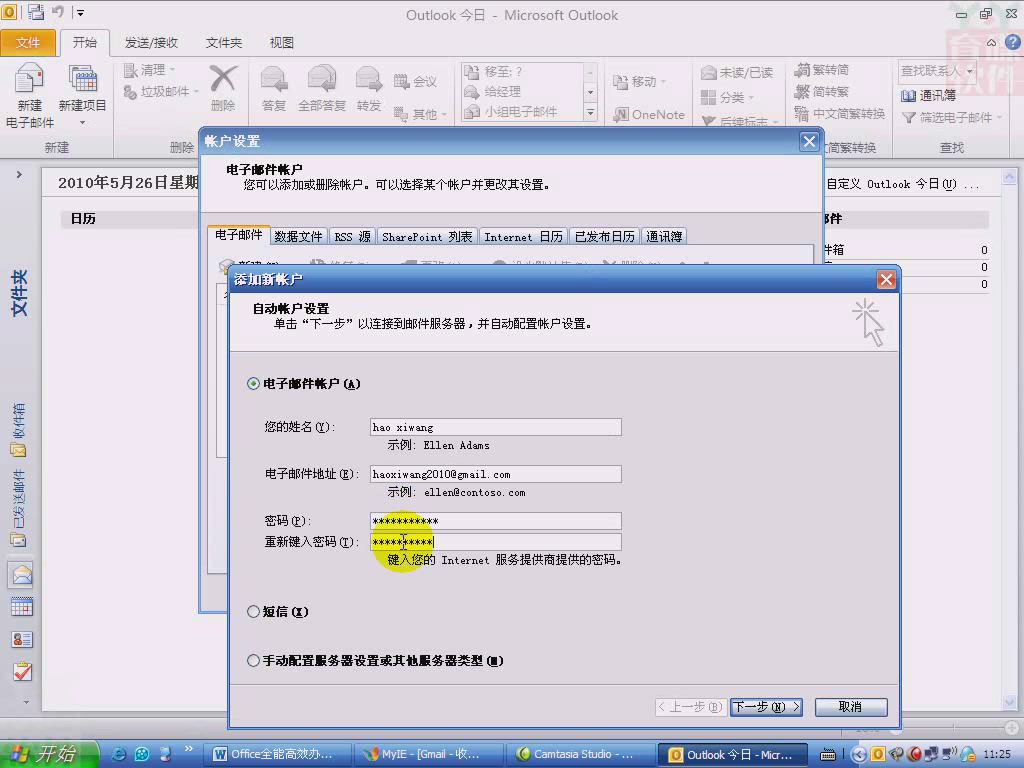This screenshot has width=1024, height=768.
Task: Select Published Calendars (已发布日历) tab
Action: pyautogui.click(x=604, y=236)
